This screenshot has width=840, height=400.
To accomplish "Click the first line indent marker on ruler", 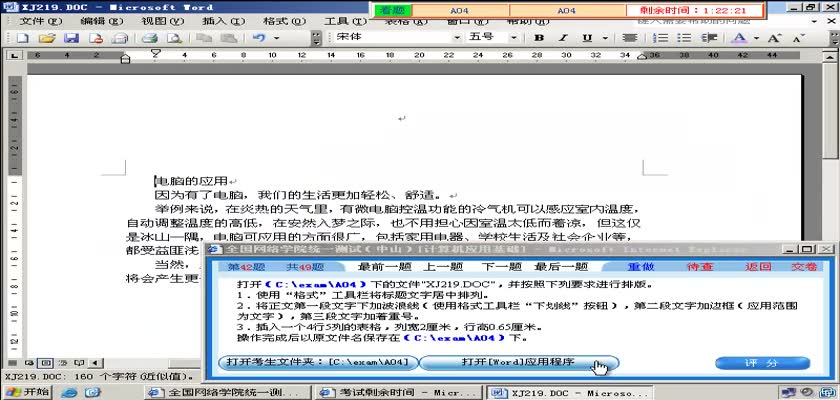I will (156, 52).
